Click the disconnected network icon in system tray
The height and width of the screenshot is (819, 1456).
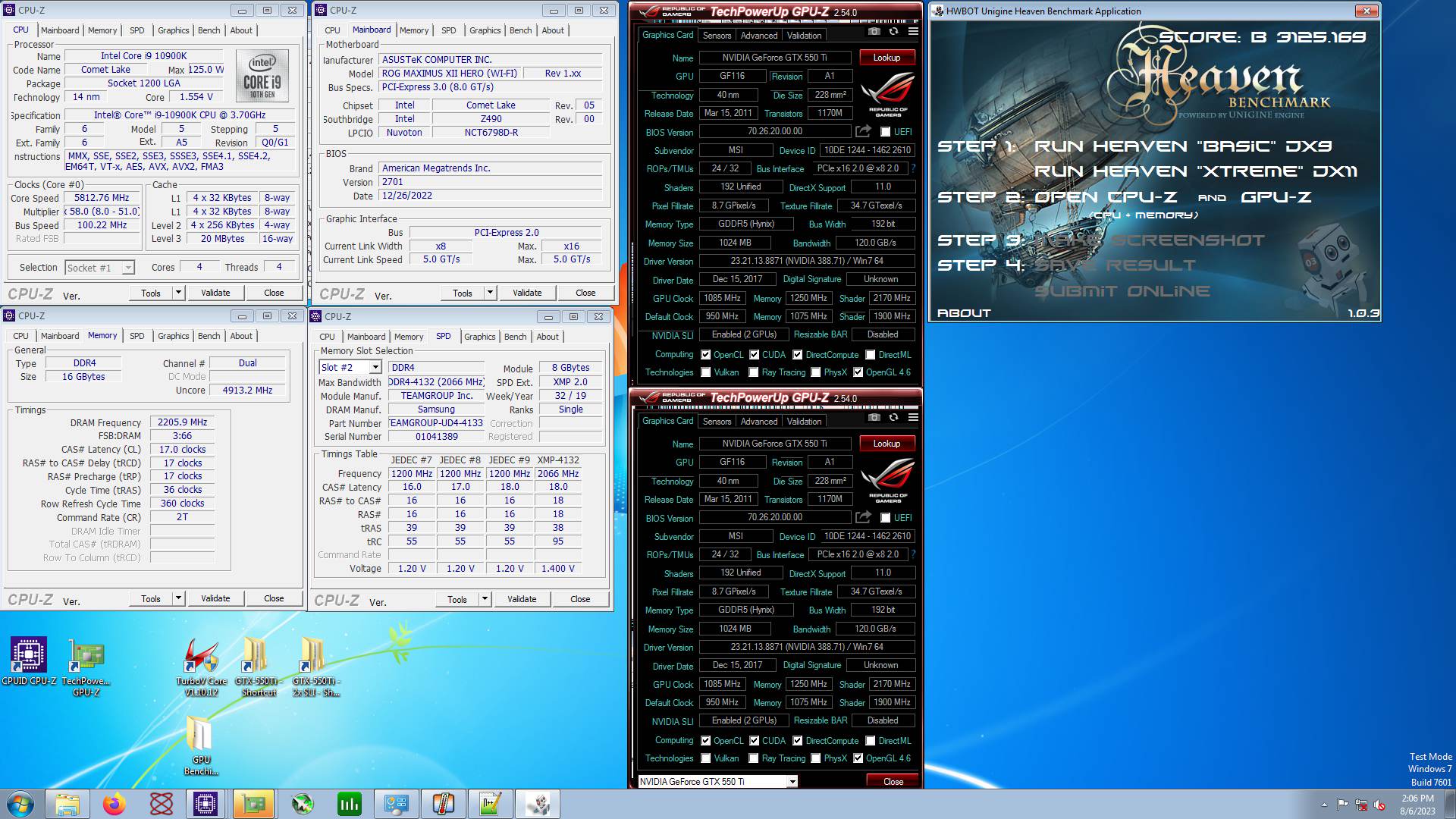click(1361, 805)
